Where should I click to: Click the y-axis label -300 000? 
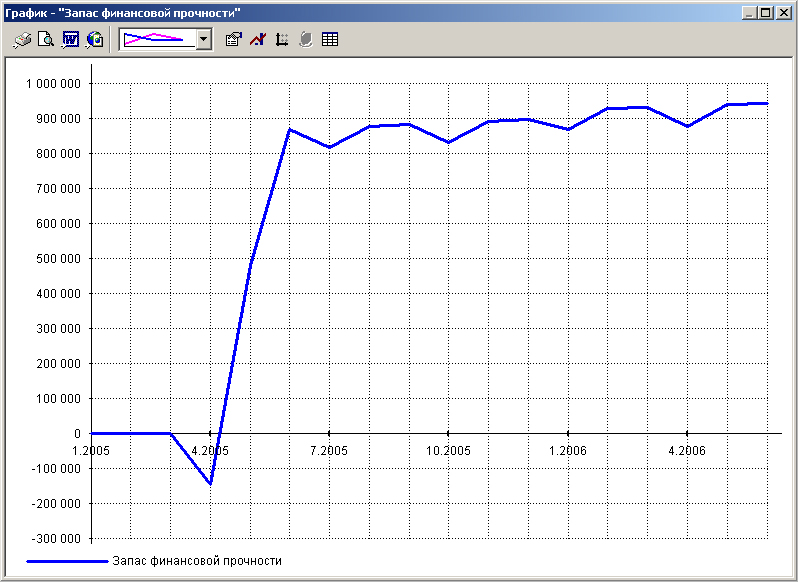pos(56,539)
